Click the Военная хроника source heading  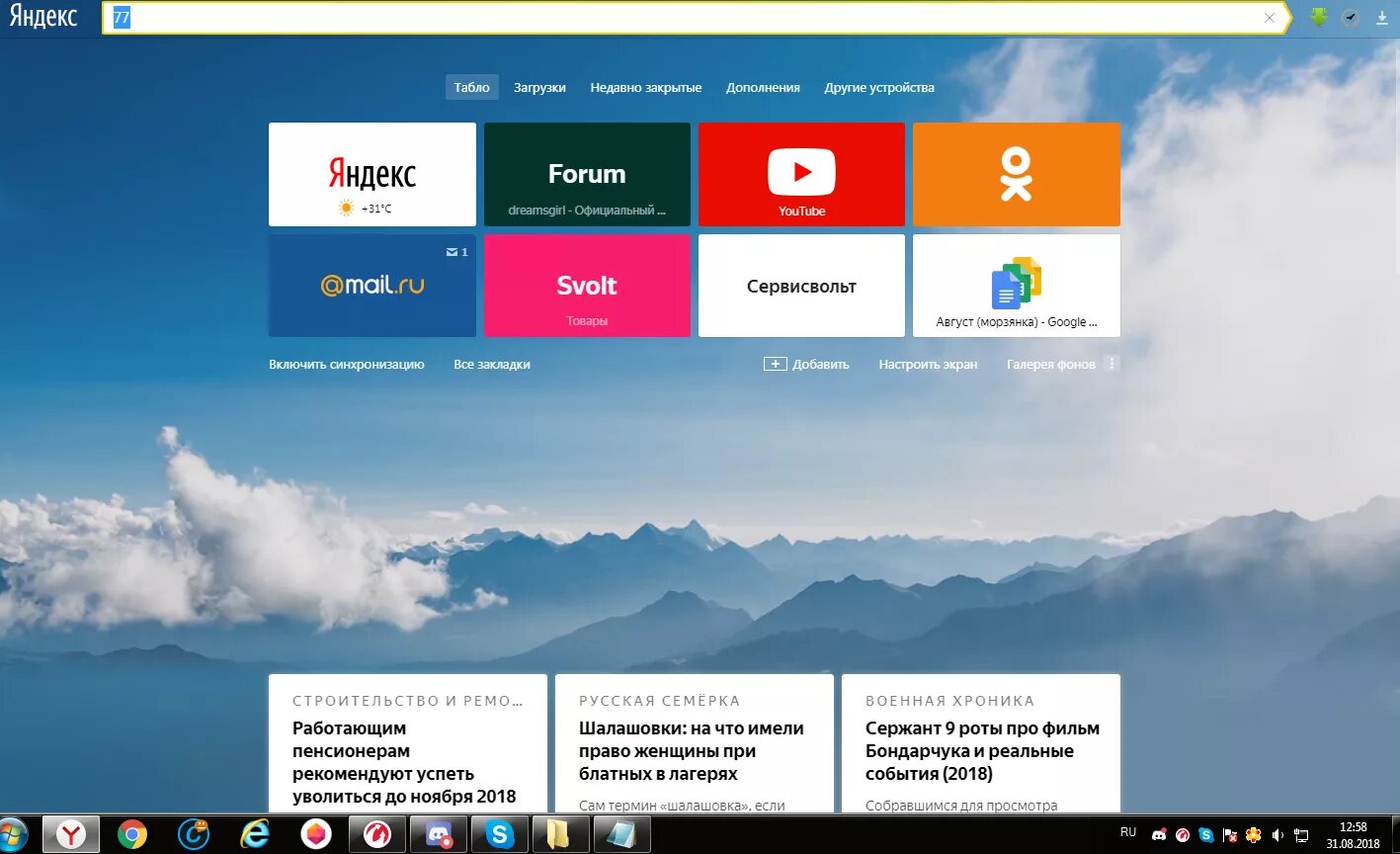pos(950,701)
